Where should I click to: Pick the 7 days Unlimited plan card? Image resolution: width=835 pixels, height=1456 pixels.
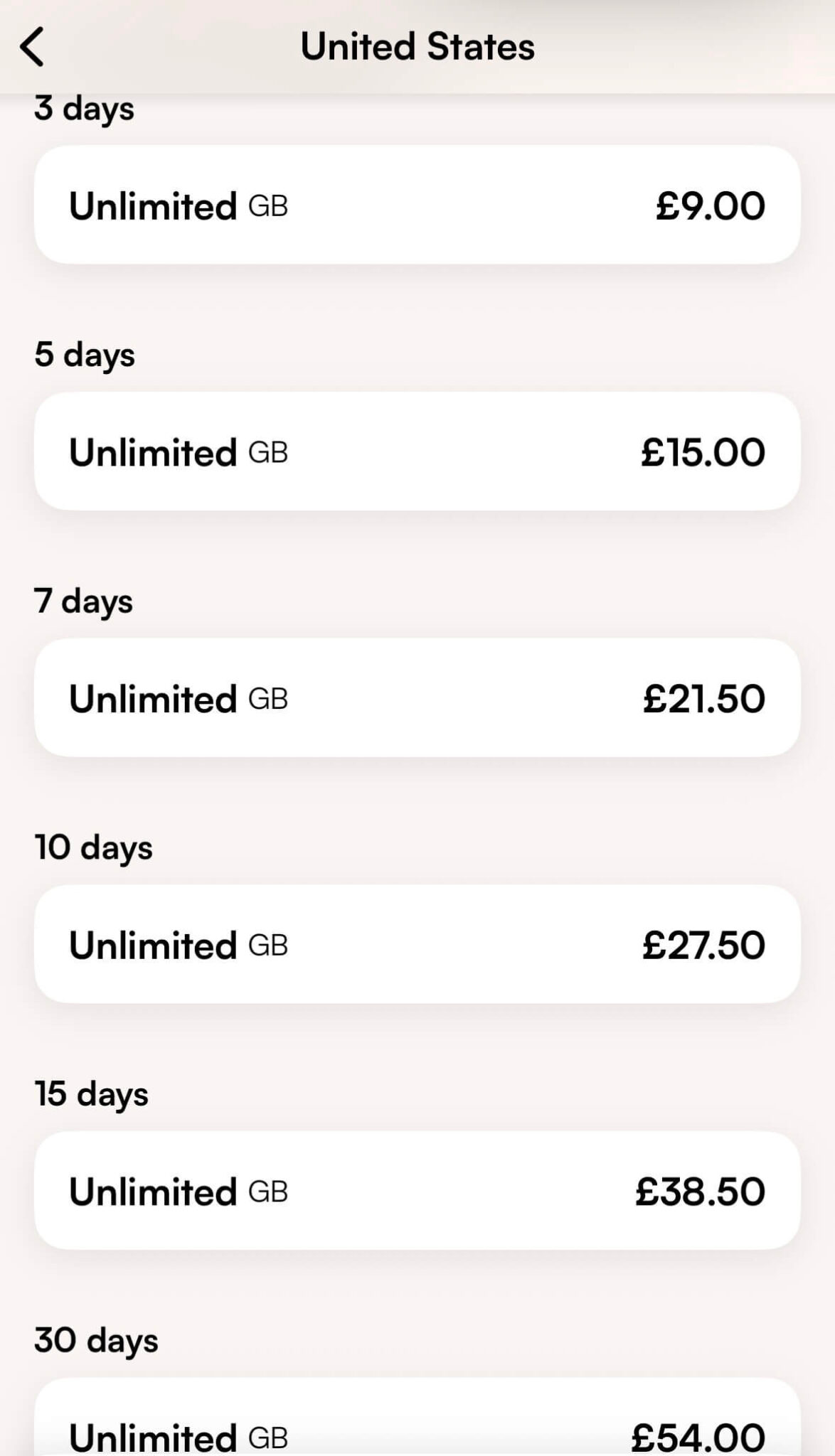tap(417, 697)
